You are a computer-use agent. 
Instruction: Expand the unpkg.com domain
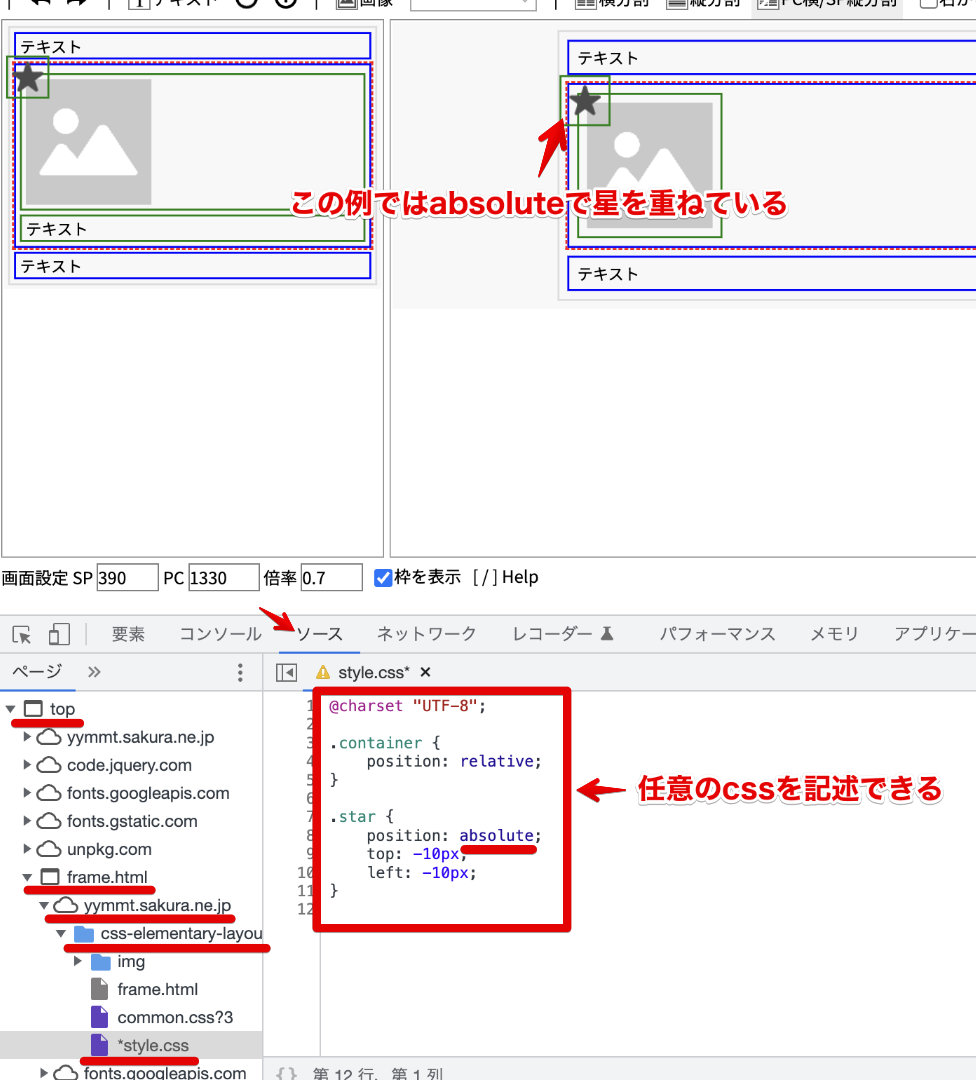tap(27, 849)
